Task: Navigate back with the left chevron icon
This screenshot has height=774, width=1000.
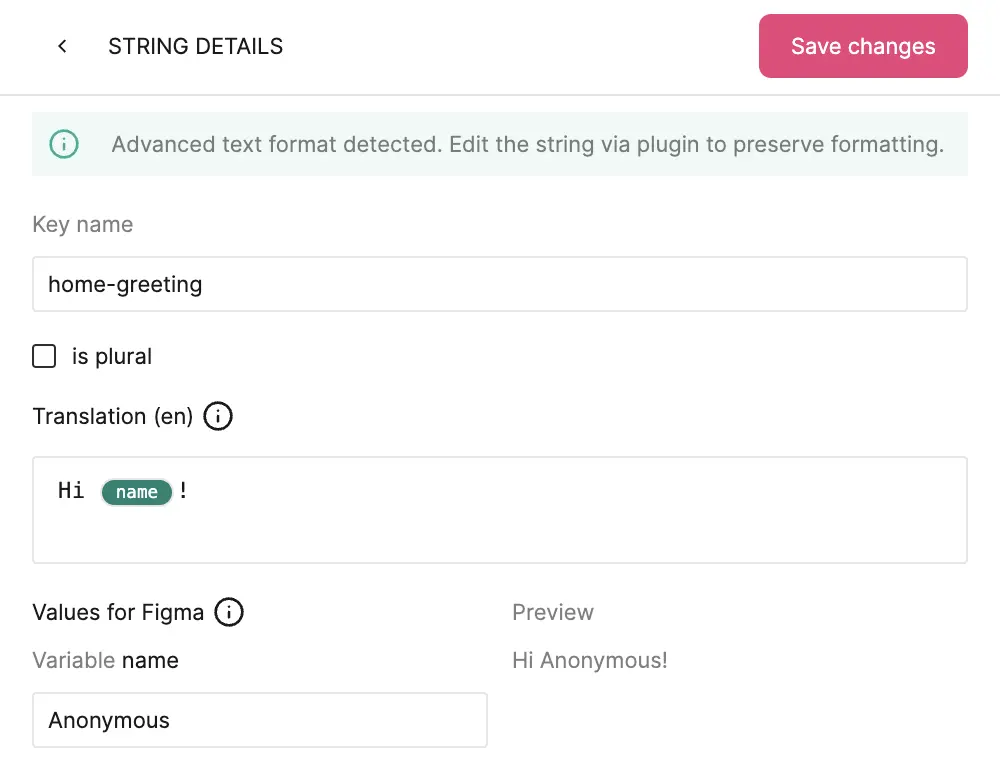Action: click(x=62, y=46)
